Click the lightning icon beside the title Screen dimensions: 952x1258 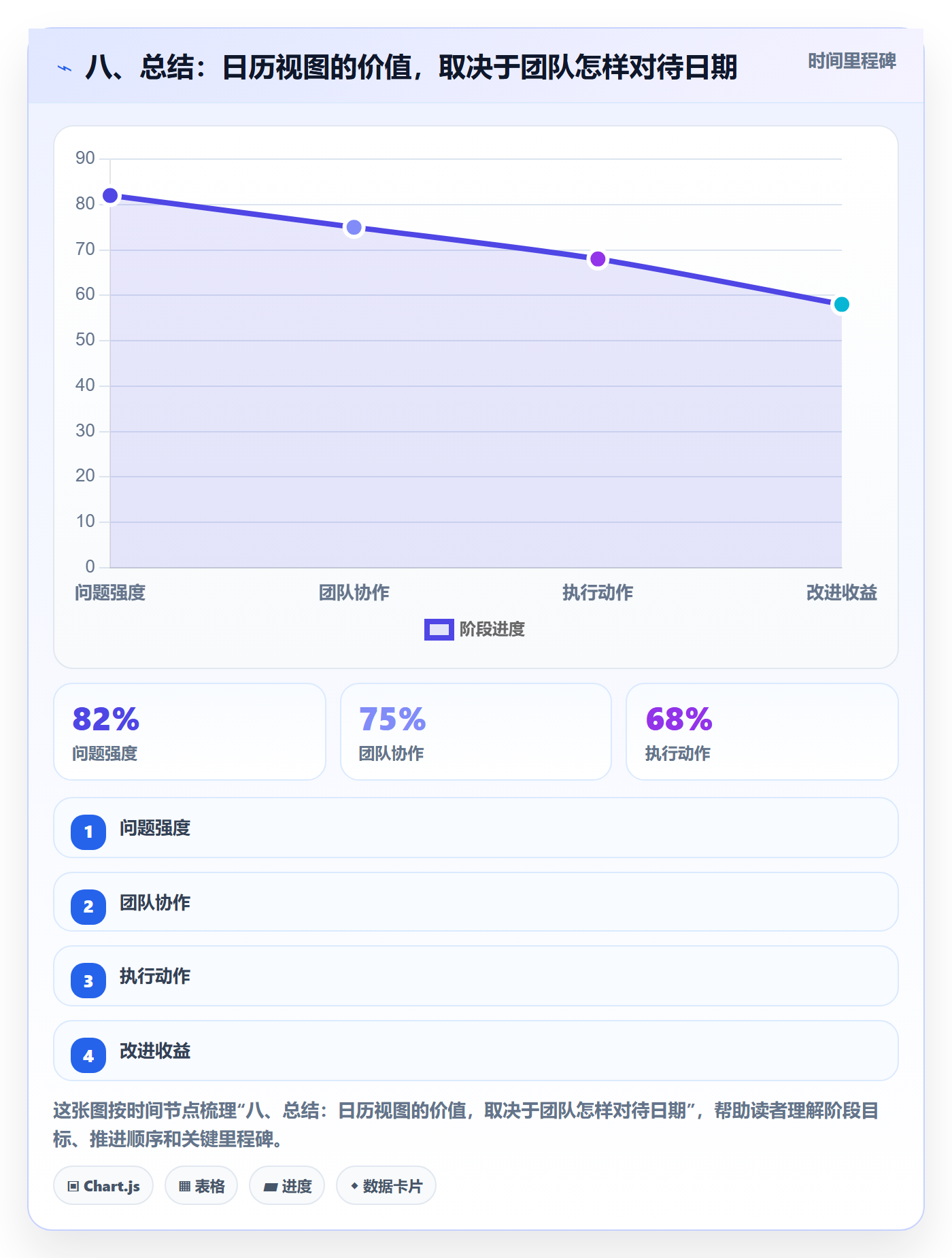tap(65, 68)
